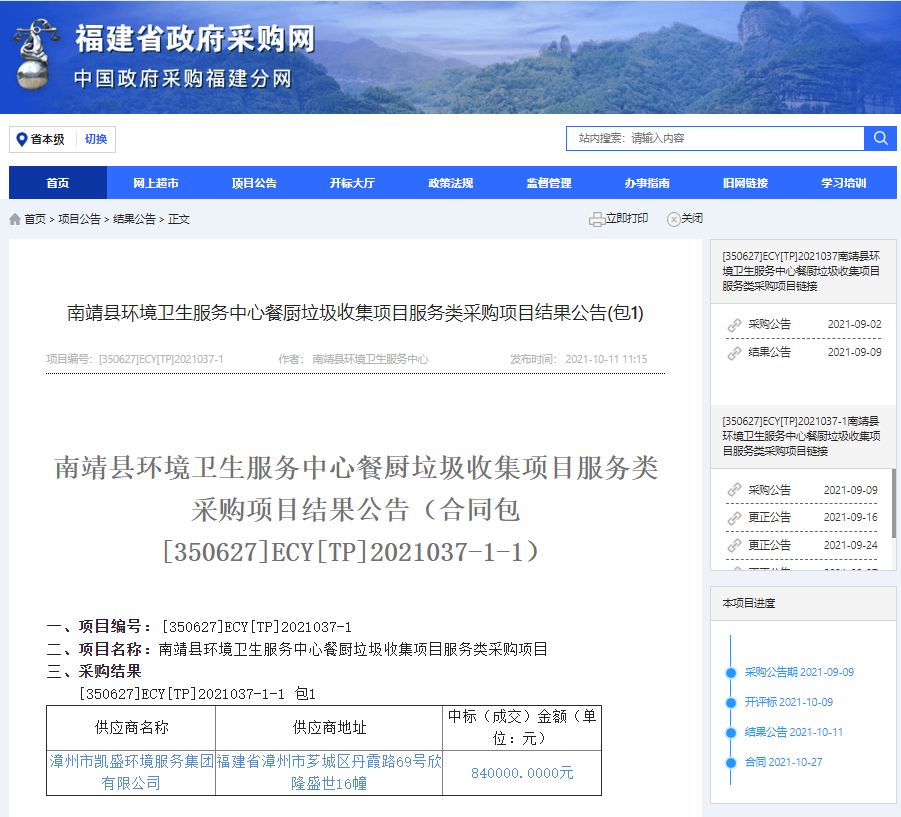Viewport: 901px width, 817px height.
Task: Click link icon beside 结果公告 2021-09-09
Action: click(x=734, y=353)
